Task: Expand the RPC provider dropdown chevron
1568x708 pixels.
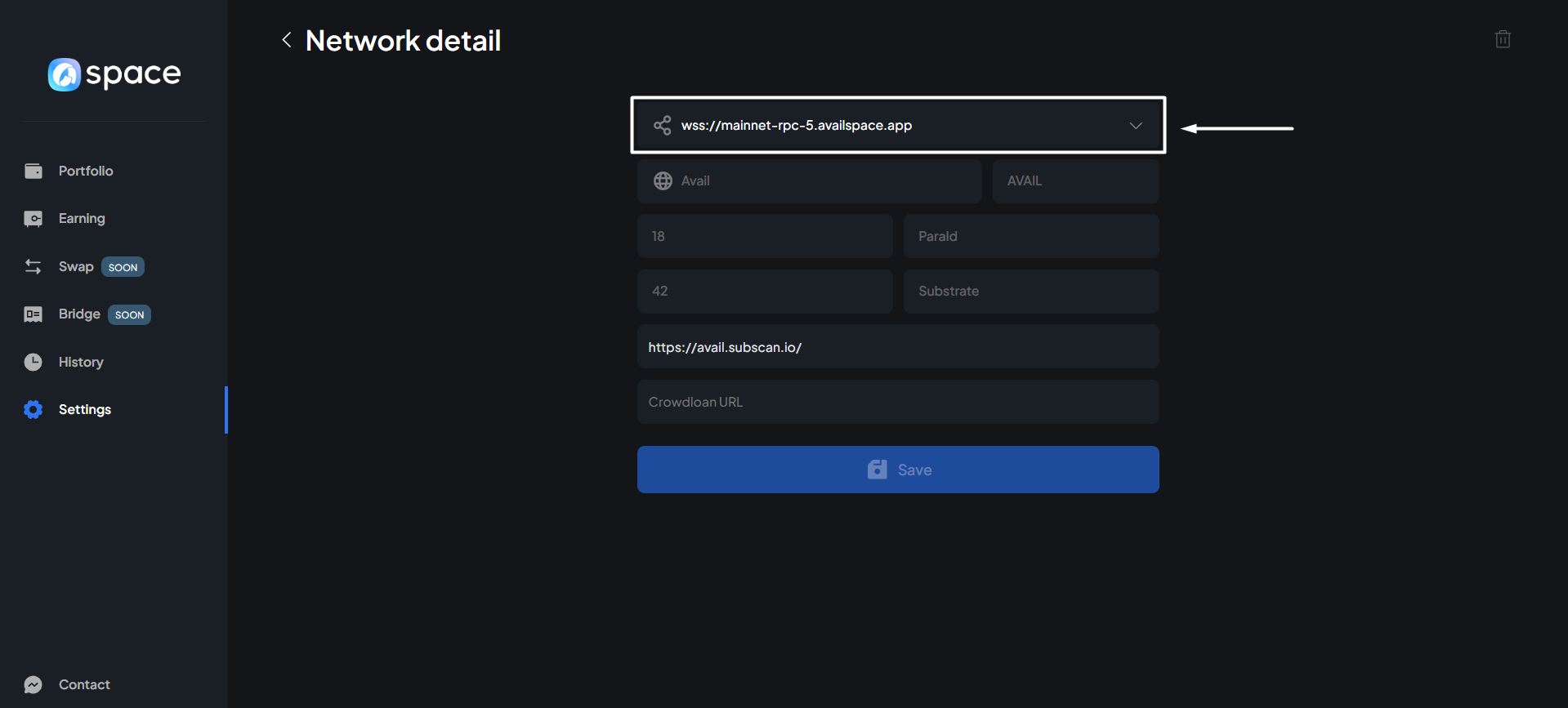Action: tap(1135, 126)
